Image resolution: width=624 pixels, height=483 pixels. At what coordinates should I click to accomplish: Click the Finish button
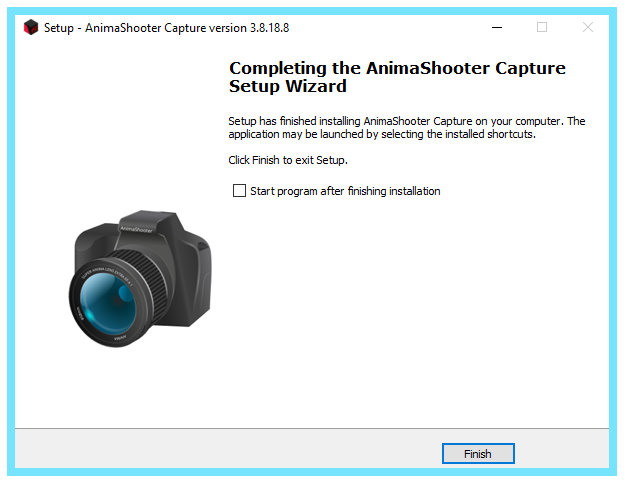point(478,454)
